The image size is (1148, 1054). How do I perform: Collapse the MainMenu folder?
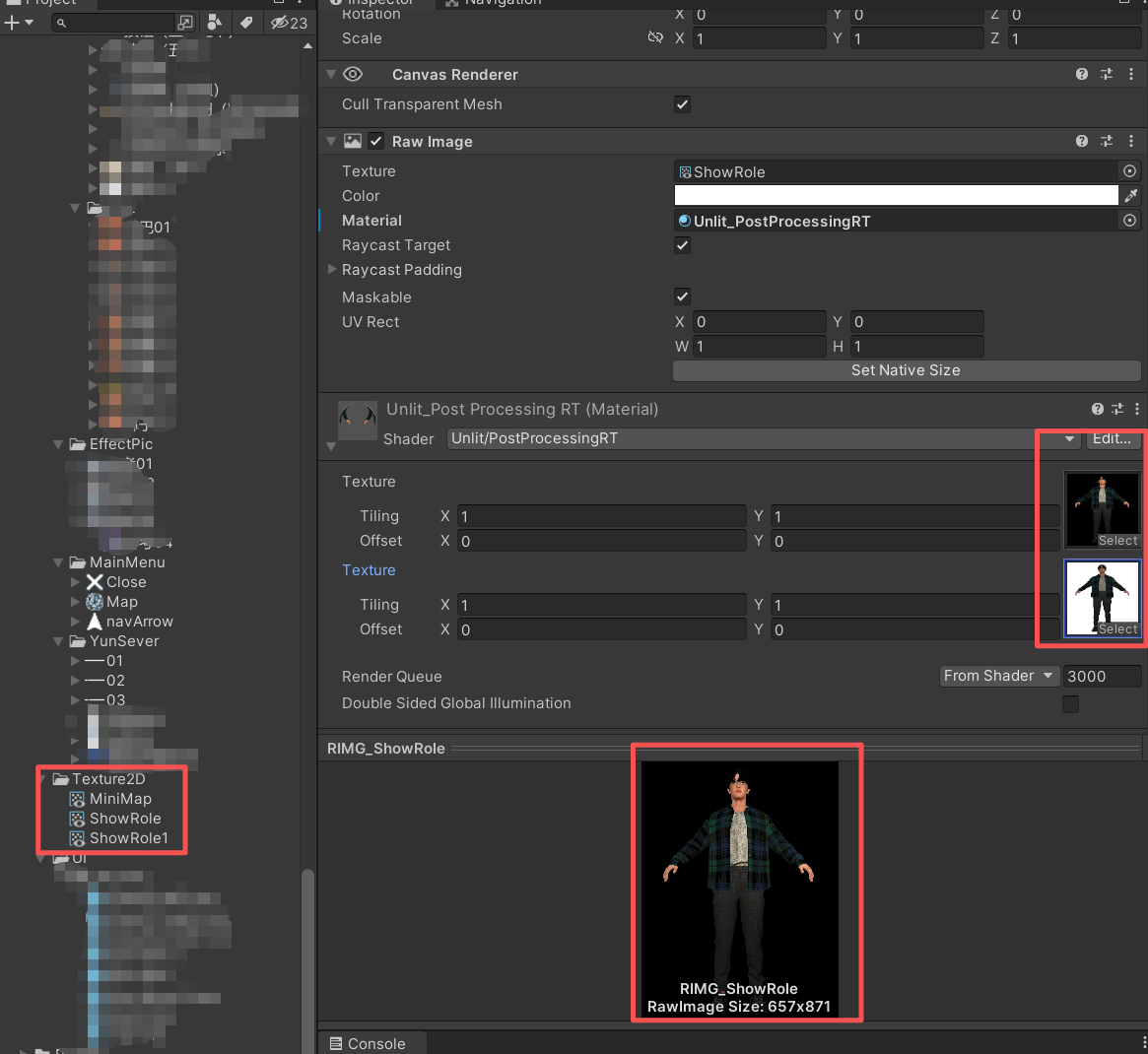58,562
